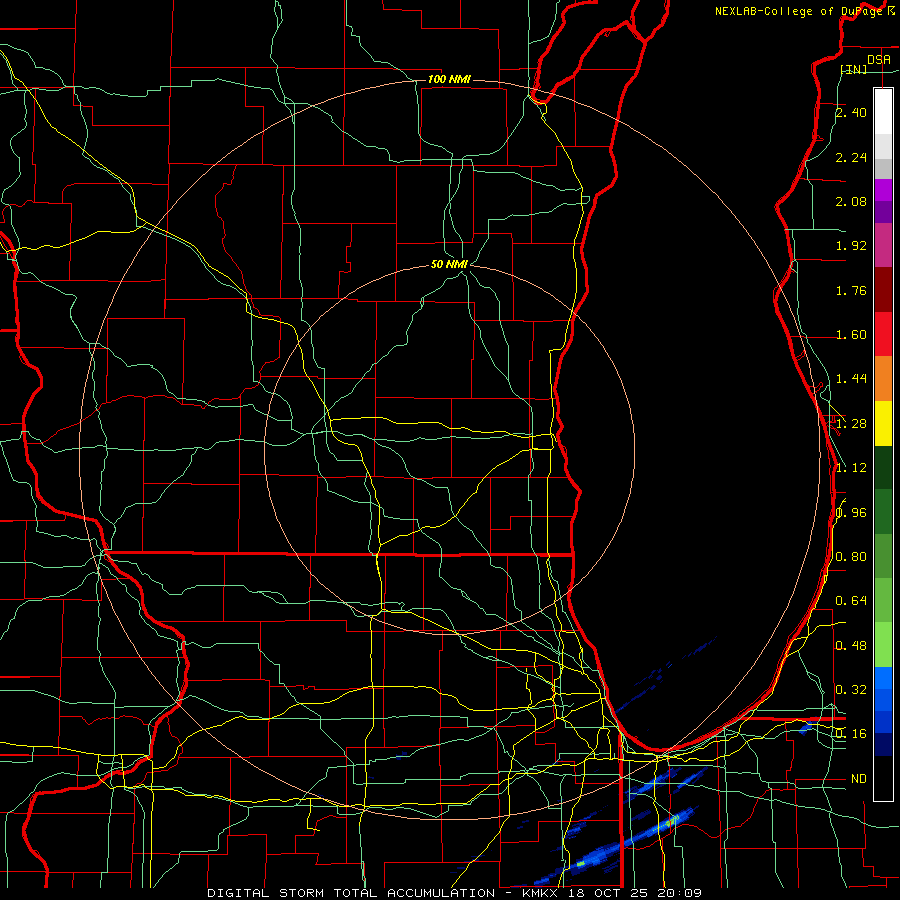Image resolution: width=900 pixels, height=900 pixels.
Task: Select the 50 NMI range ring label
Action: 449,265
